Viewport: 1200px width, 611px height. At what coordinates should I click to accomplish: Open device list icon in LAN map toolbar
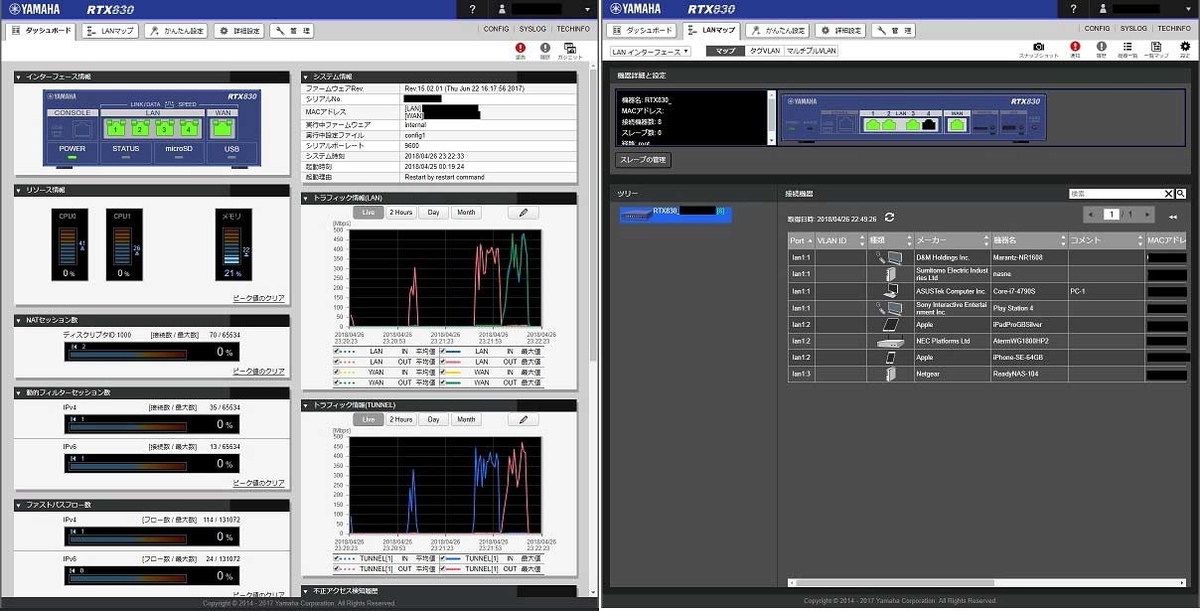(x=1128, y=46)
